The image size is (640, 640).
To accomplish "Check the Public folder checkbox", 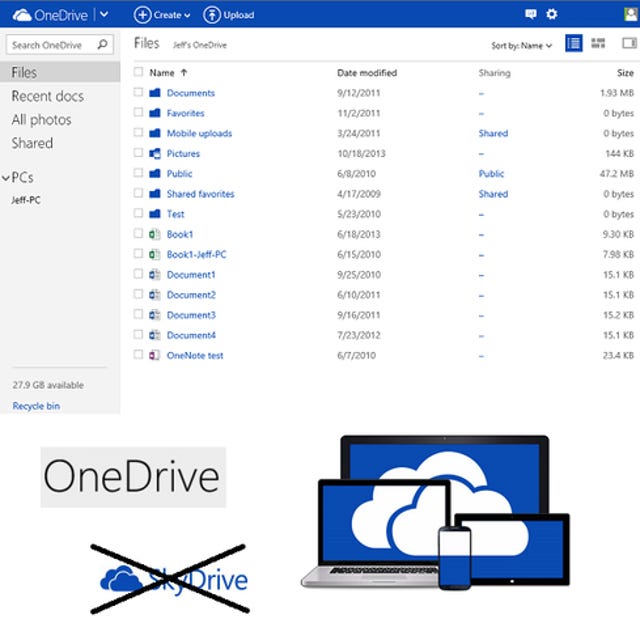I will pos(138,173).
